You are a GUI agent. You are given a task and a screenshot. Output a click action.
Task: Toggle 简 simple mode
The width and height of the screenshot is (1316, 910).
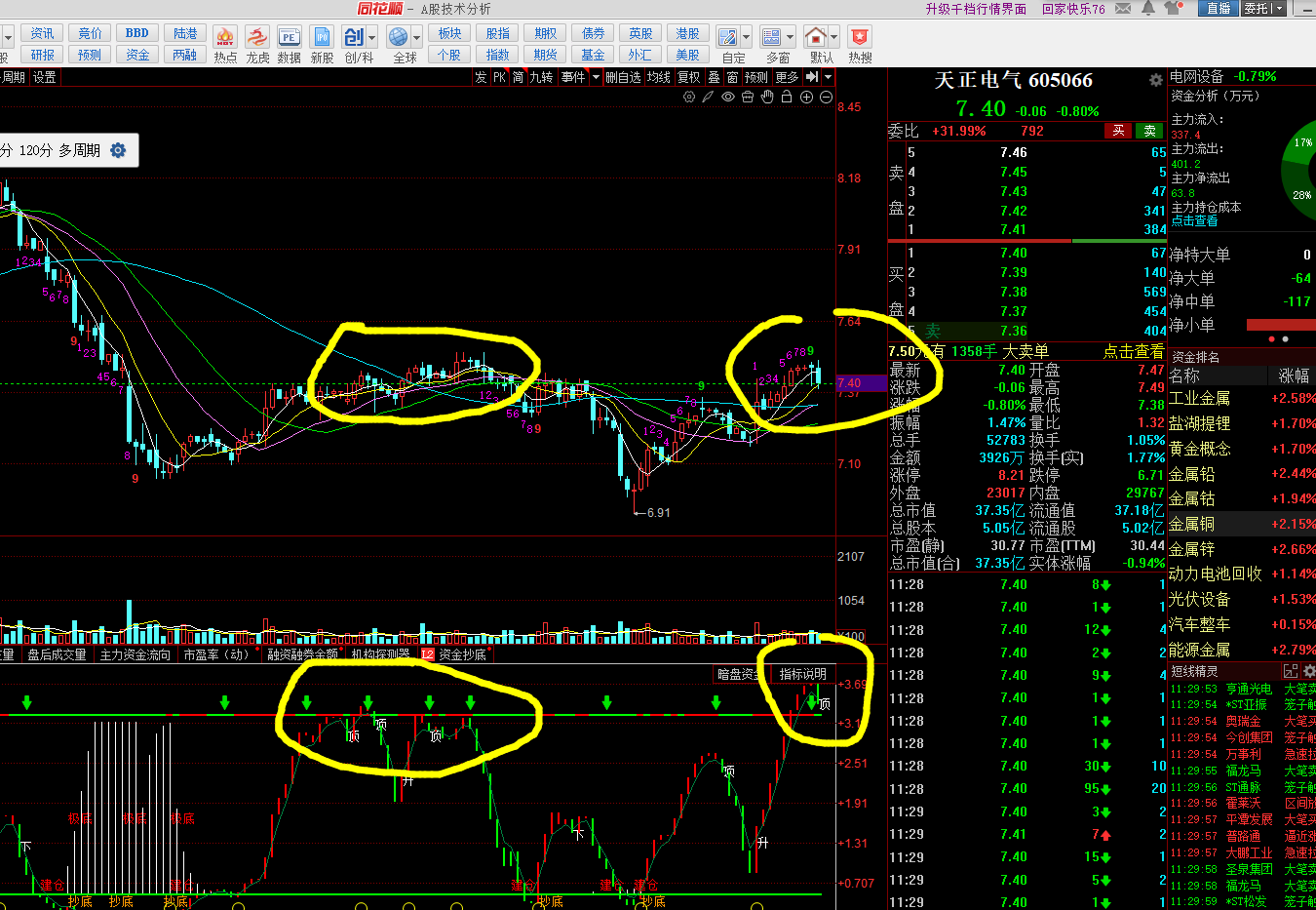[x=518, y=77]
